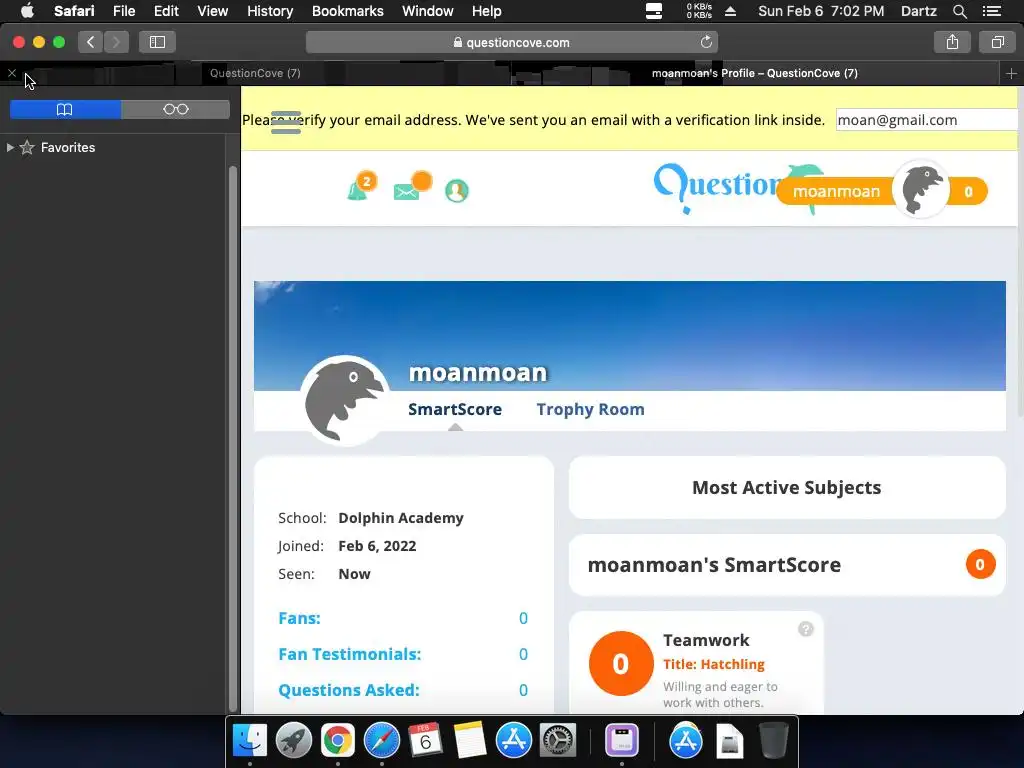
Task: Open the SmartScore profile tab
Action: [x=455, y=409]
